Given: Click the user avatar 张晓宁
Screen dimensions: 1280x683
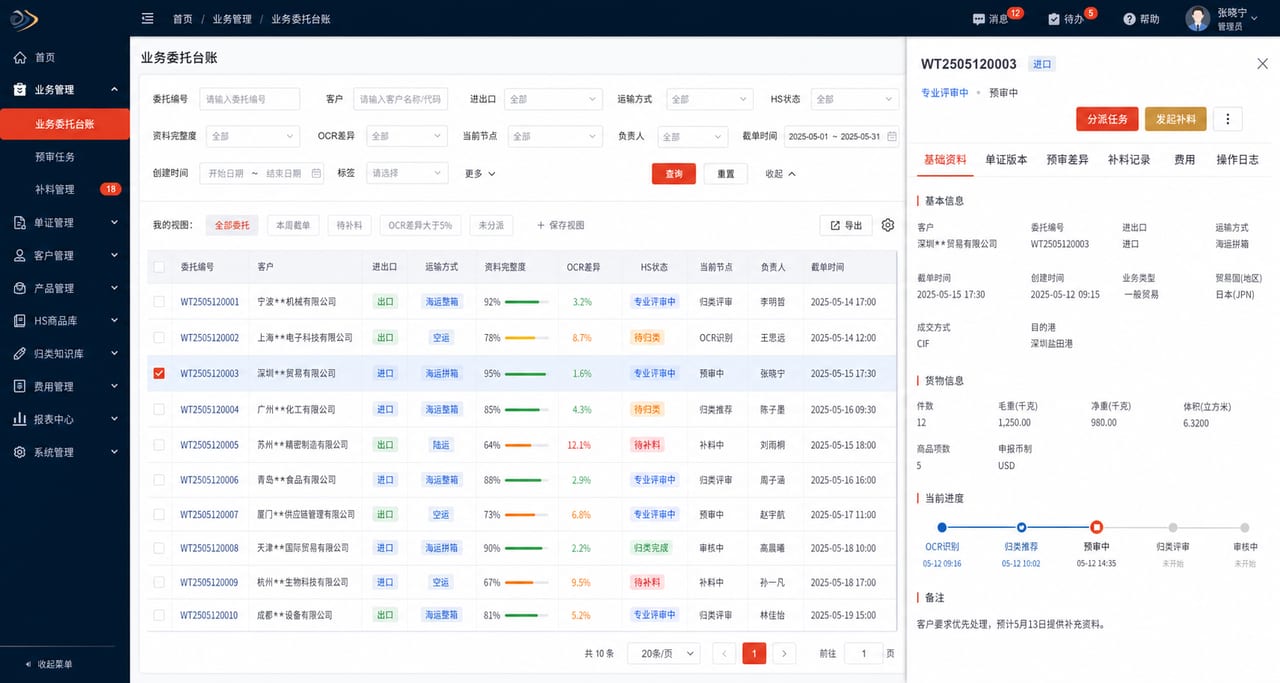Looking at the screenshot, I should [x=1197, y=19].
